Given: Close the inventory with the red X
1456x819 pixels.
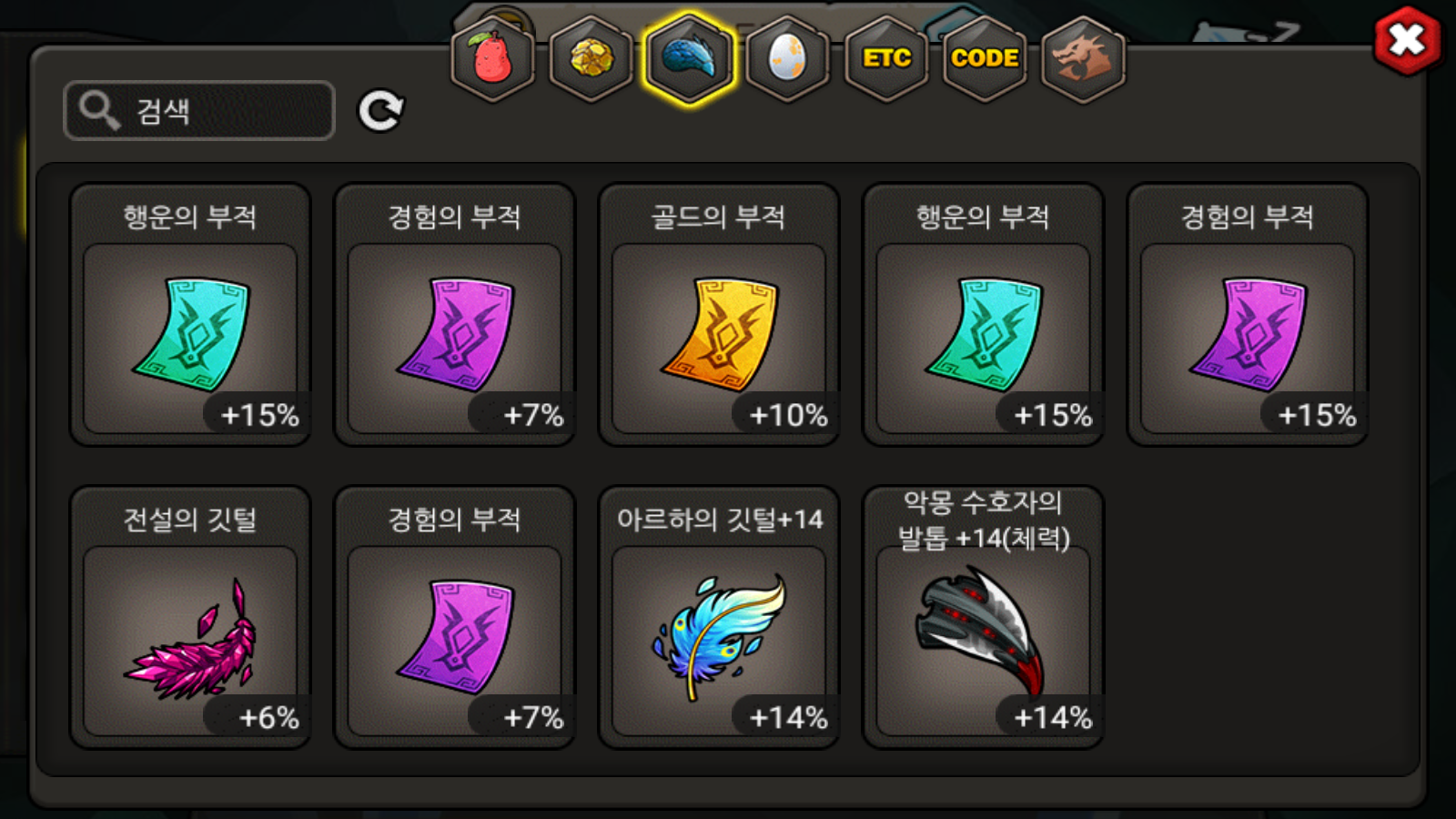Looking at the screenshot, I should (1408, 40).
